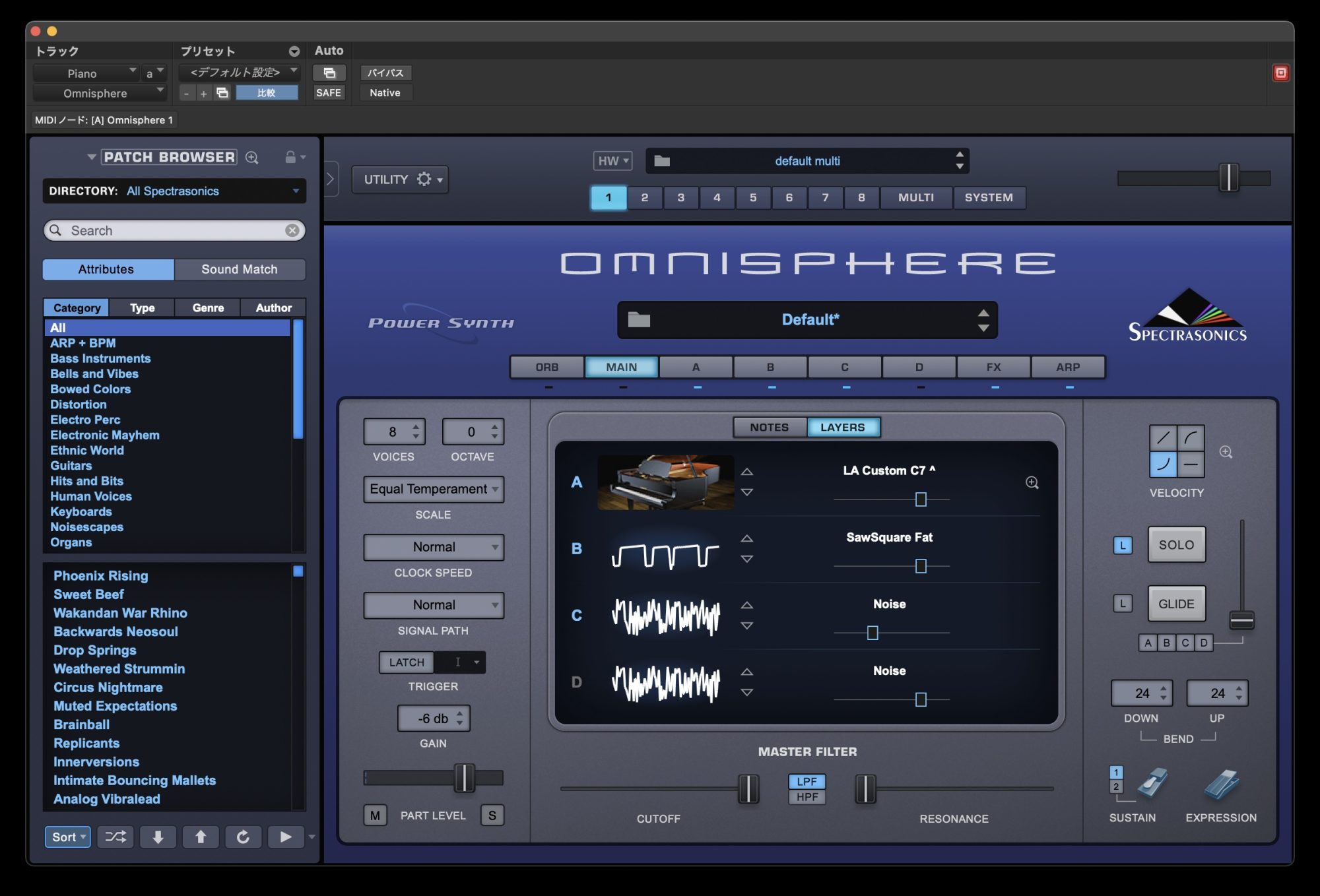Click the Layer B SawSquare waveform image
Viewport: 1320px width, 896px height.
(665, 555)
